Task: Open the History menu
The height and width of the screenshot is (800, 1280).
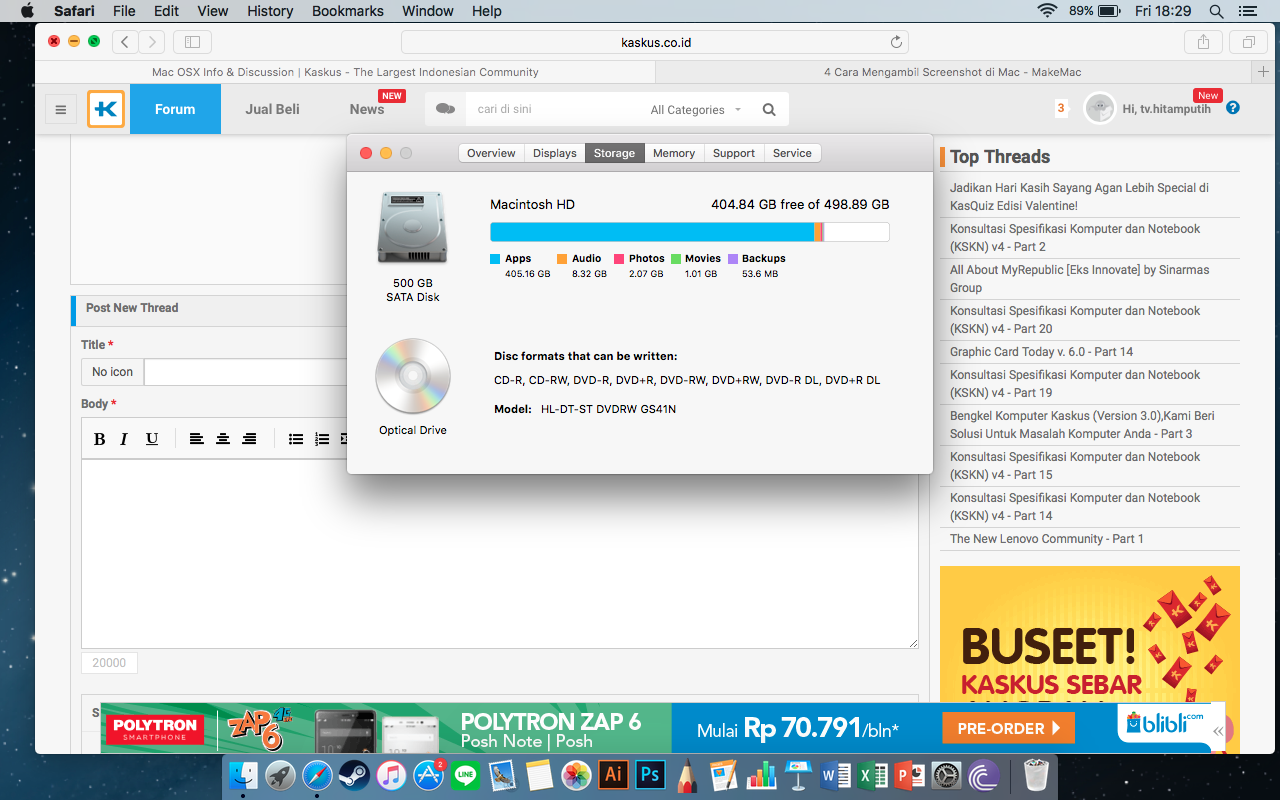Action: coord(270,11)
